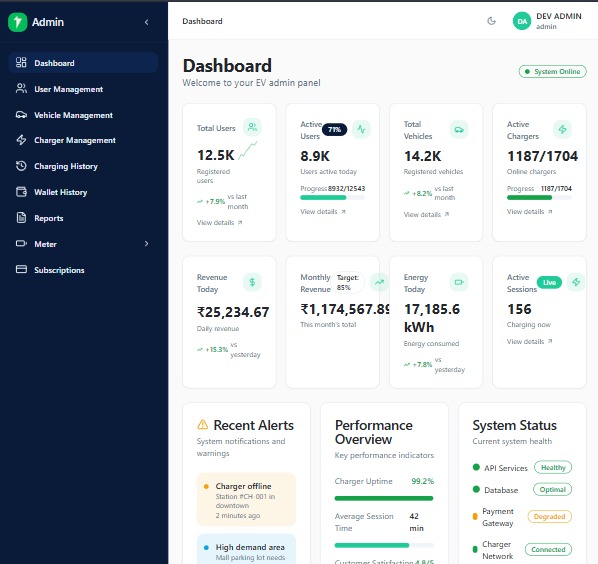This screenshot has width=598, height=564.
Task: Click the Vehicle Management car icon
Action: tap(21, 114)
